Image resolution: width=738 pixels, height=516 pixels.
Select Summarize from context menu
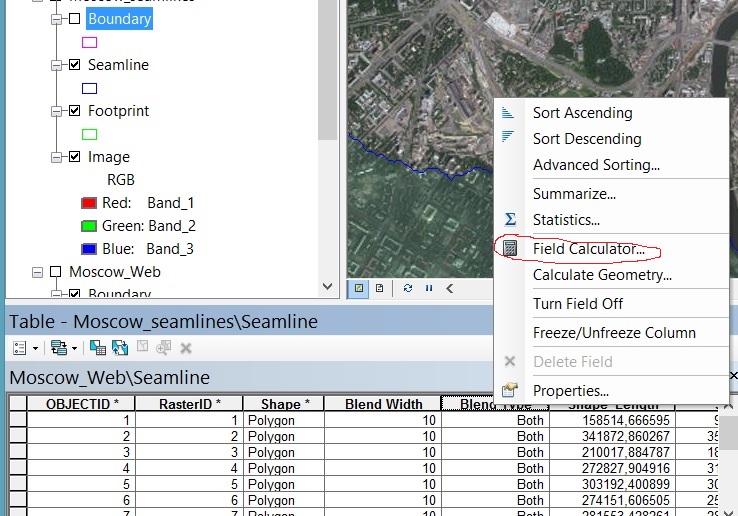[574, 194]
